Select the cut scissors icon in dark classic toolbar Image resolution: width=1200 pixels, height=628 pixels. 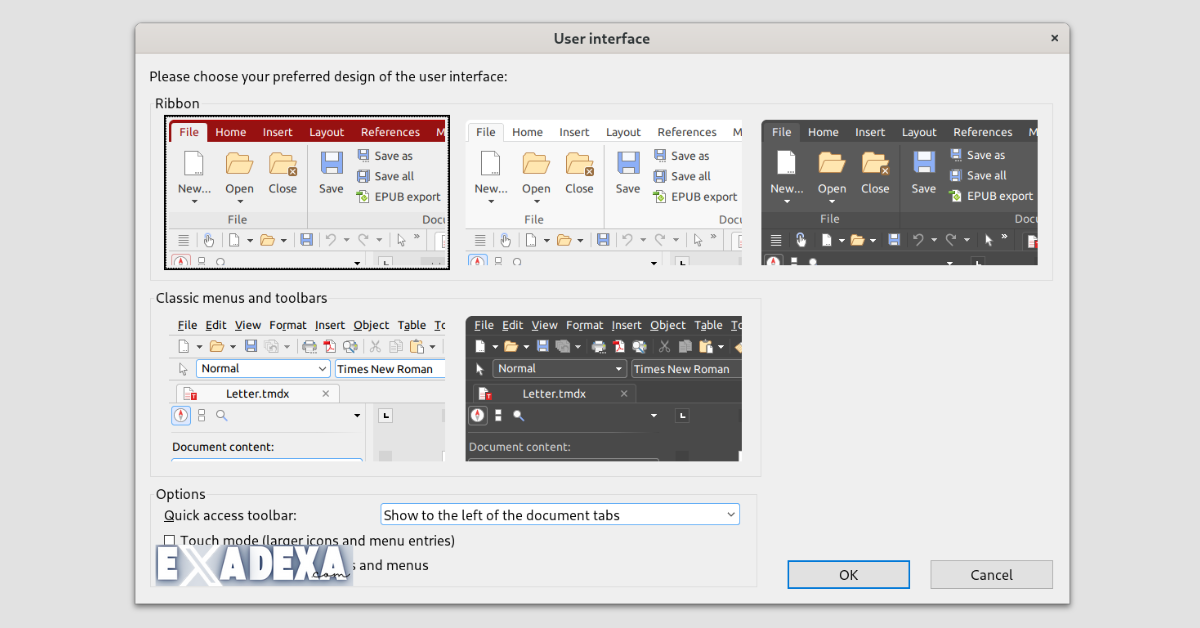click(663, 346)
